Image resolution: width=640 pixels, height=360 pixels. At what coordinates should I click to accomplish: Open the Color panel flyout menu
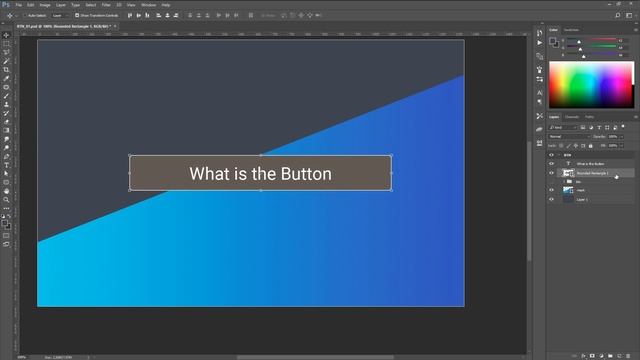636,30
